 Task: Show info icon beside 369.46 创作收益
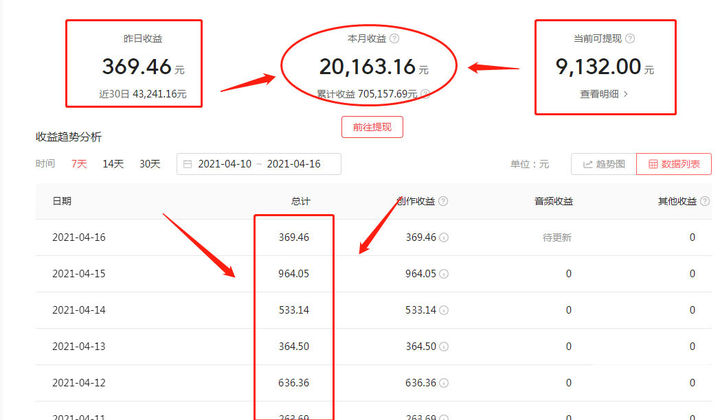(444, 238)
